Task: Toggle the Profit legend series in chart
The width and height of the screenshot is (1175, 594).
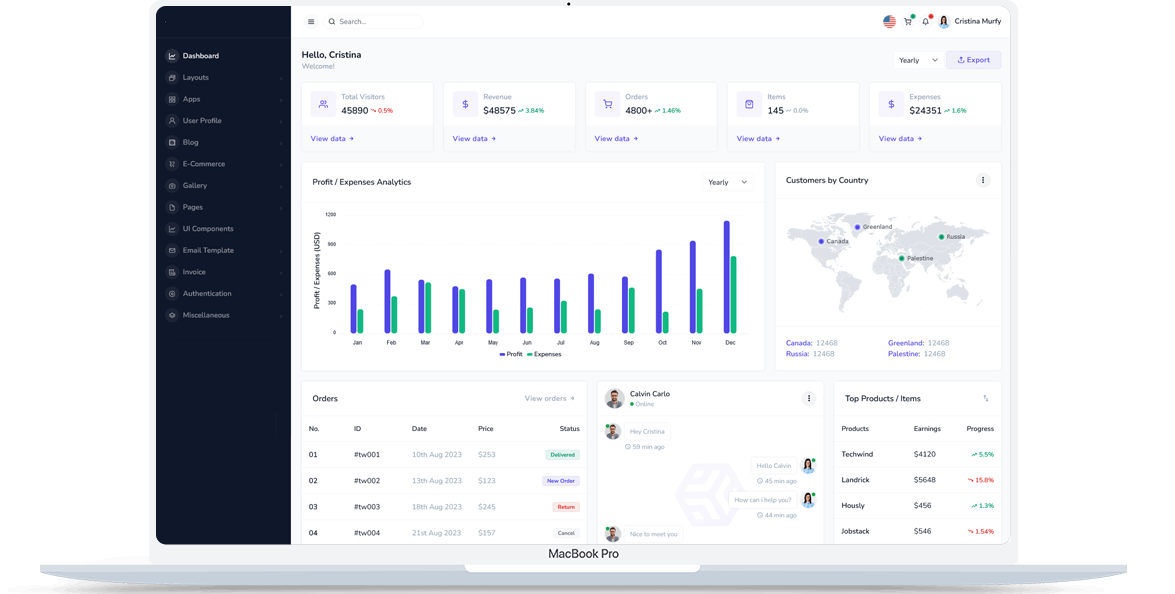Action: click(x=511, y=354)
